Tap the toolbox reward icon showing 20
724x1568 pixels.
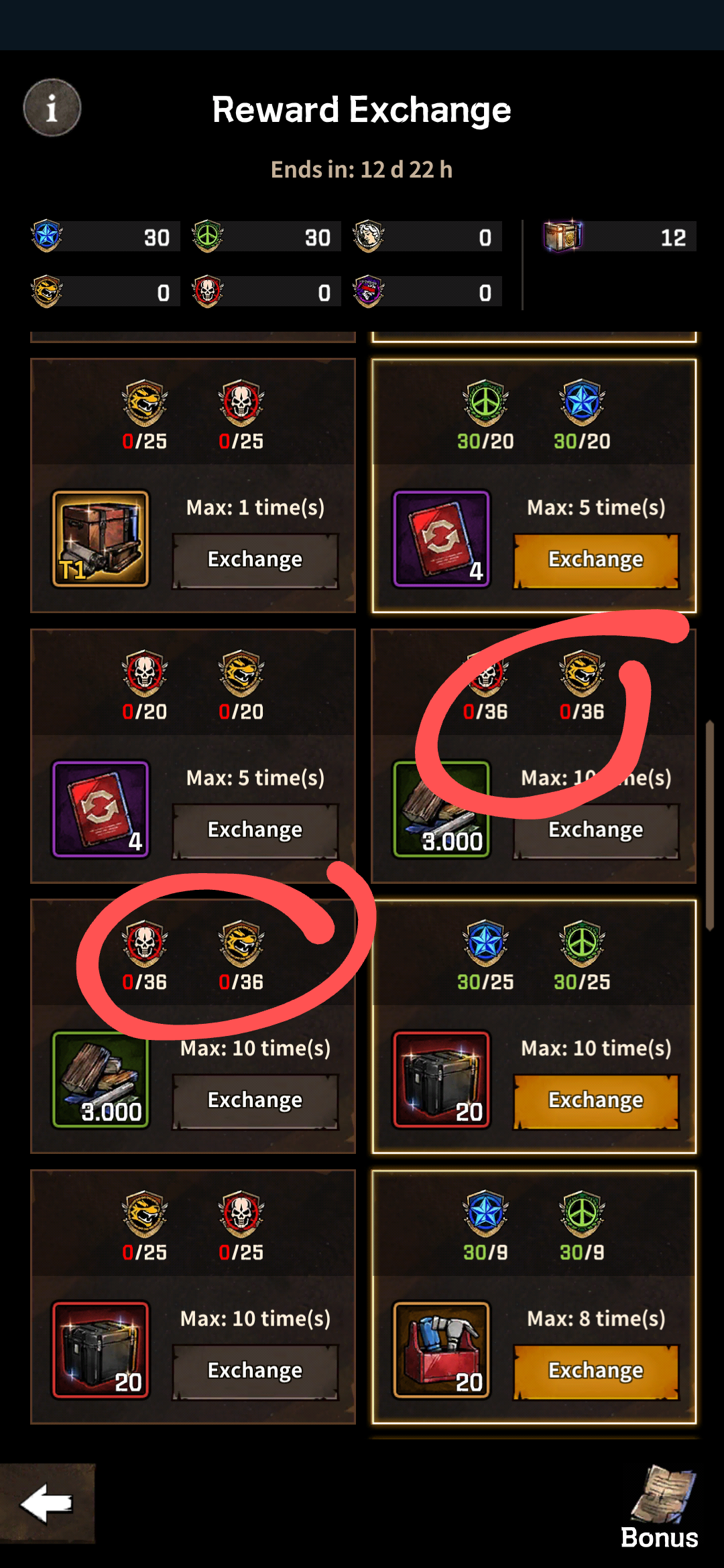click(442, 1350)
